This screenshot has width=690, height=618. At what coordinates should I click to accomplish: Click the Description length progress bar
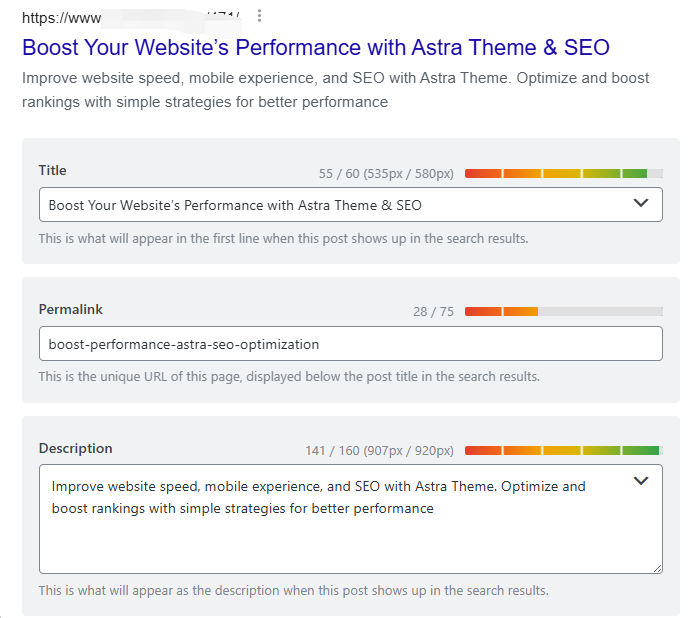563,451
